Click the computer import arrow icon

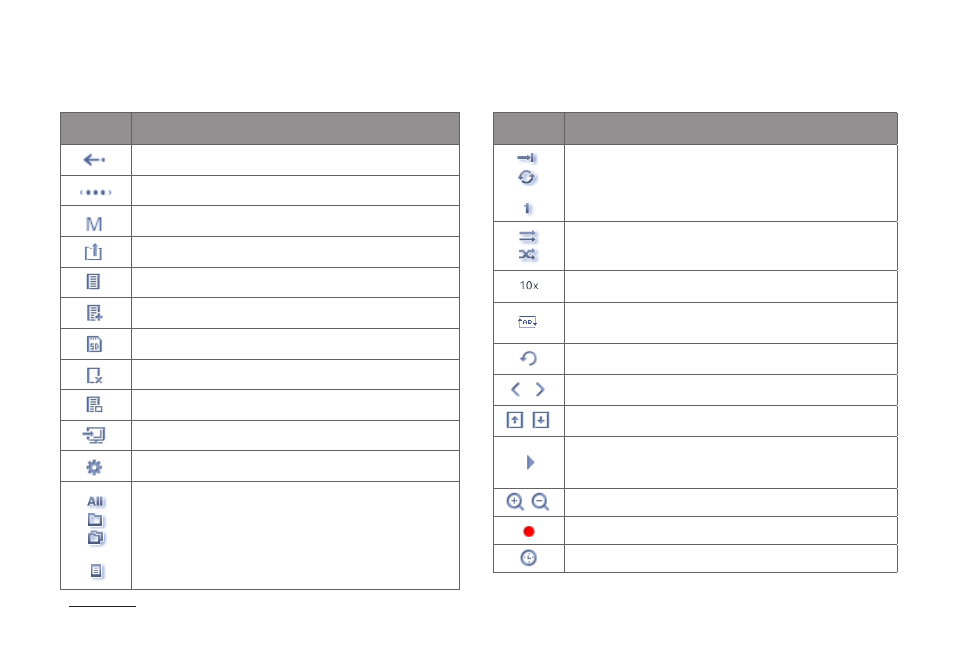[x=94, y=435]
